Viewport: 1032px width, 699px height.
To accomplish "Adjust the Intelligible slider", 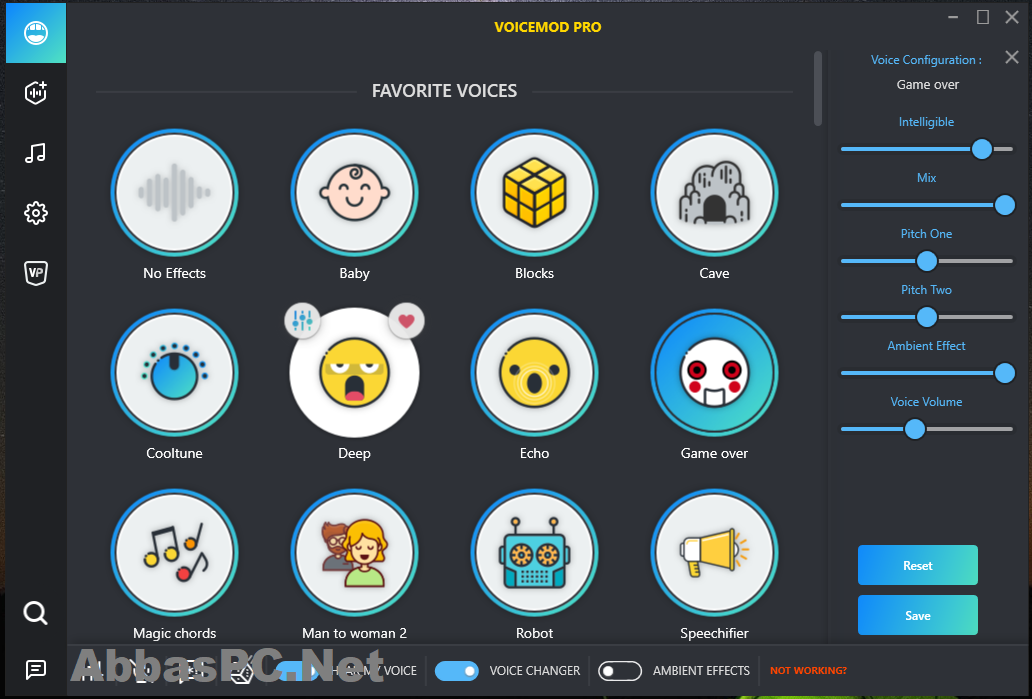I will point(927,149).
